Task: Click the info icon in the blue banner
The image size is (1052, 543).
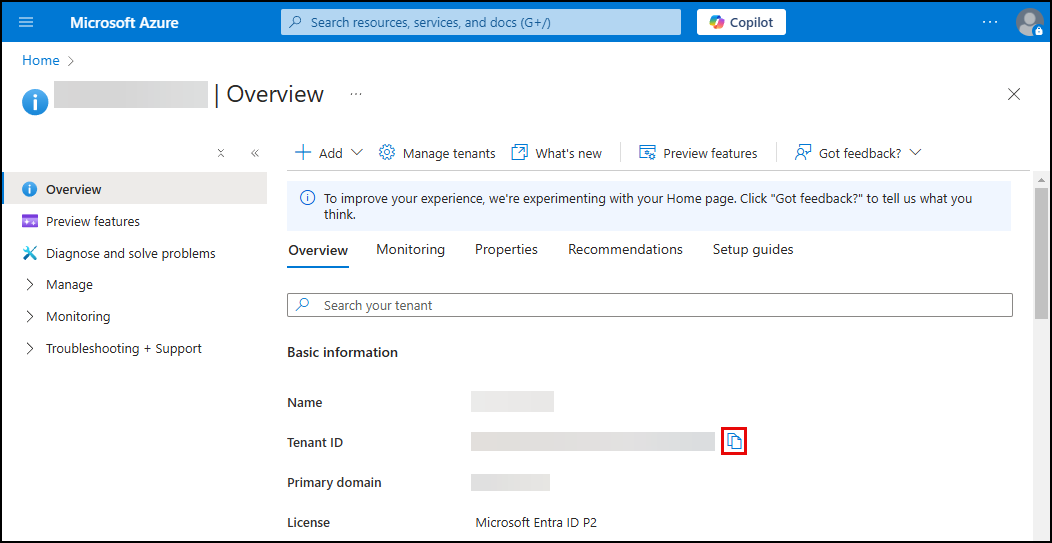Action: (x=307, y=198)
